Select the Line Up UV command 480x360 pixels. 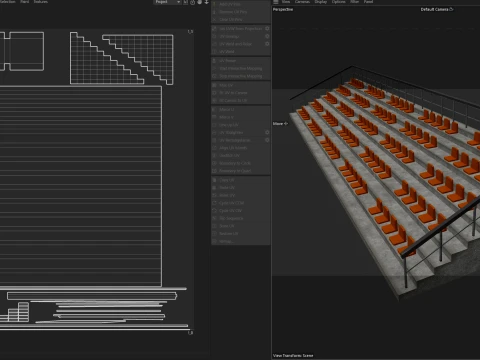(241, 125)
